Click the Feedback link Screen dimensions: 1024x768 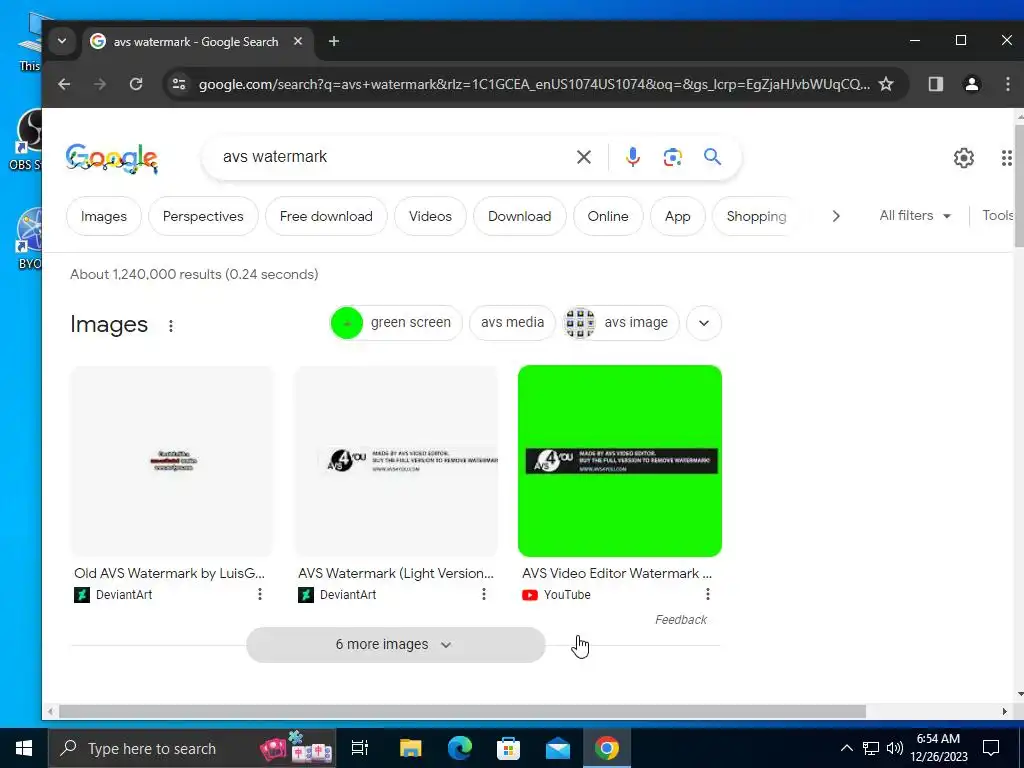pyautogui.click(x=680, y=620)
